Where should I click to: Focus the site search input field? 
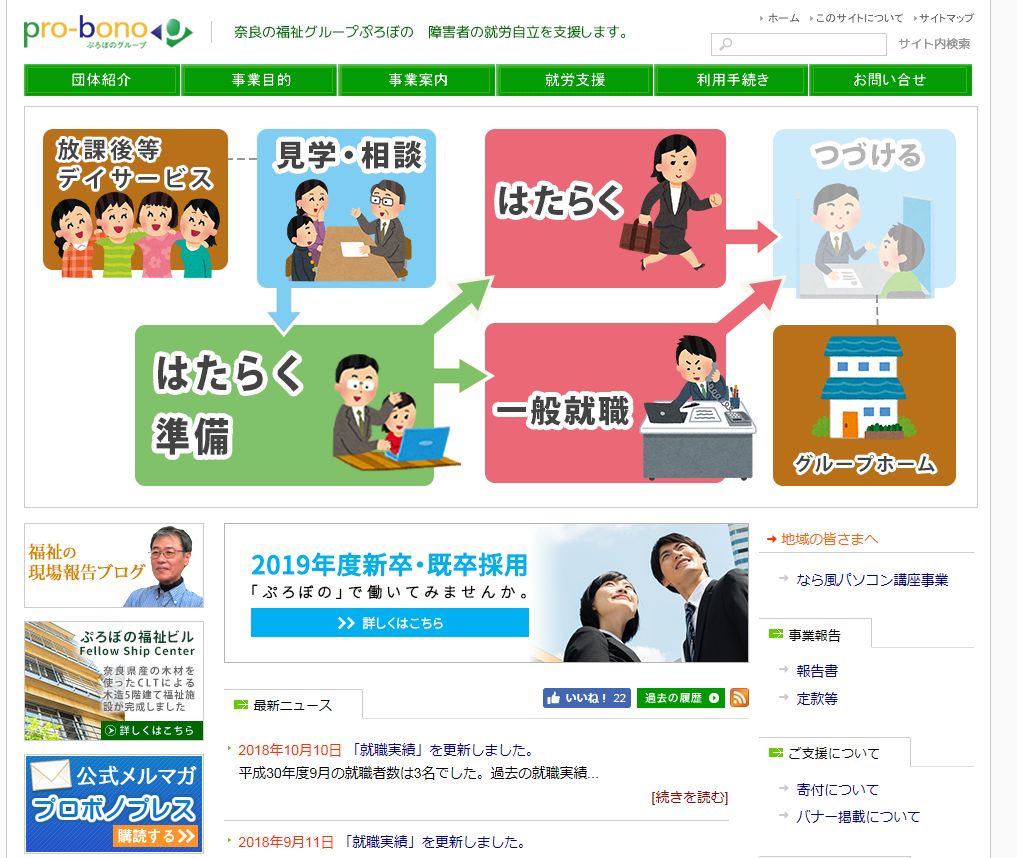[799, 44]
